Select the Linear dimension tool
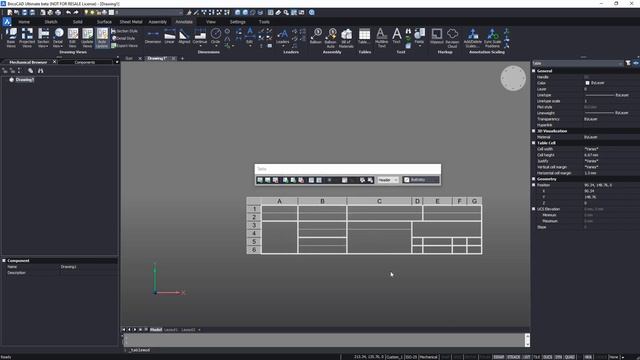 tap(169, 36)
